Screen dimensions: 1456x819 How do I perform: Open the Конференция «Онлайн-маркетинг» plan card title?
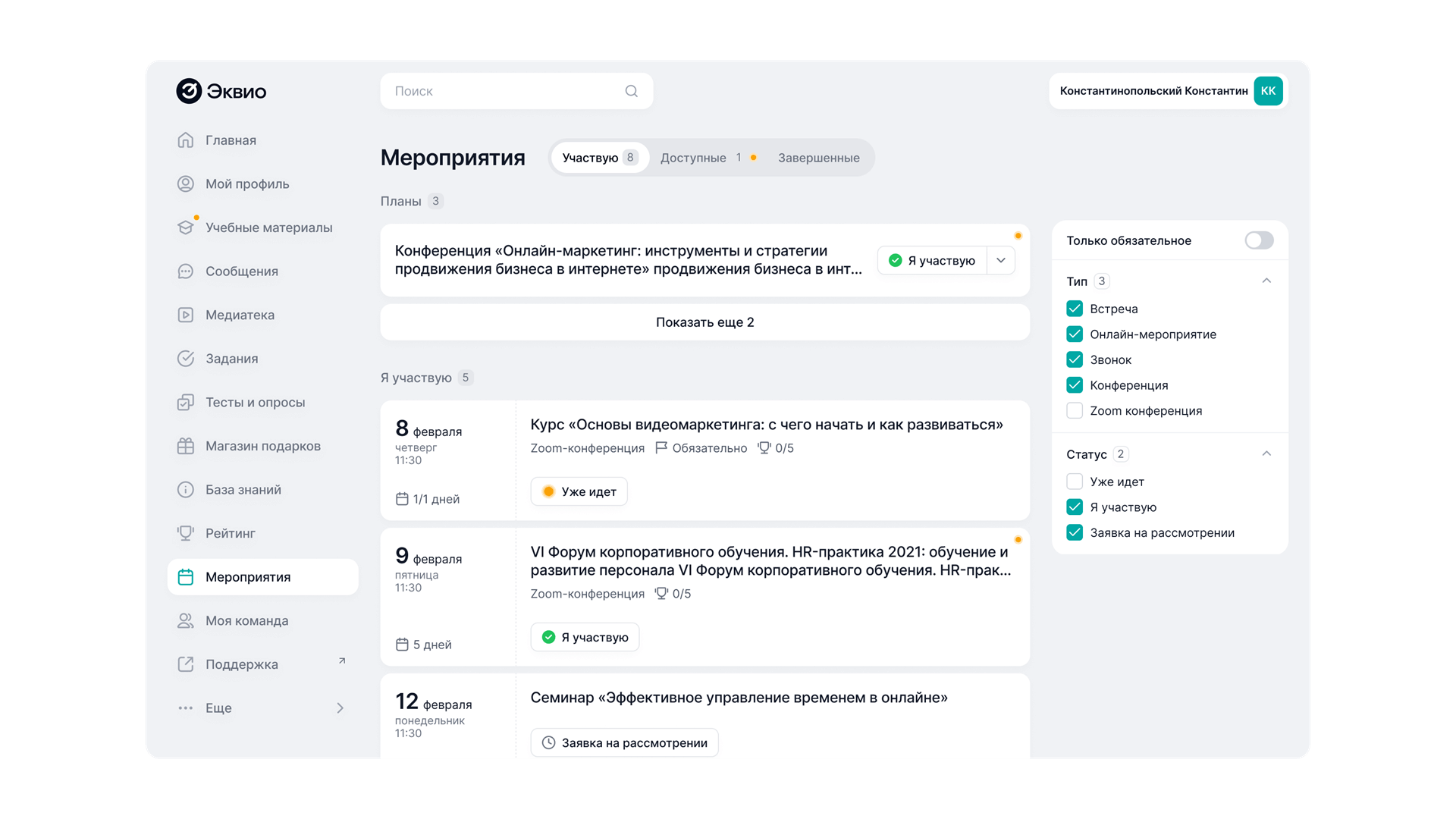[629, 260]
